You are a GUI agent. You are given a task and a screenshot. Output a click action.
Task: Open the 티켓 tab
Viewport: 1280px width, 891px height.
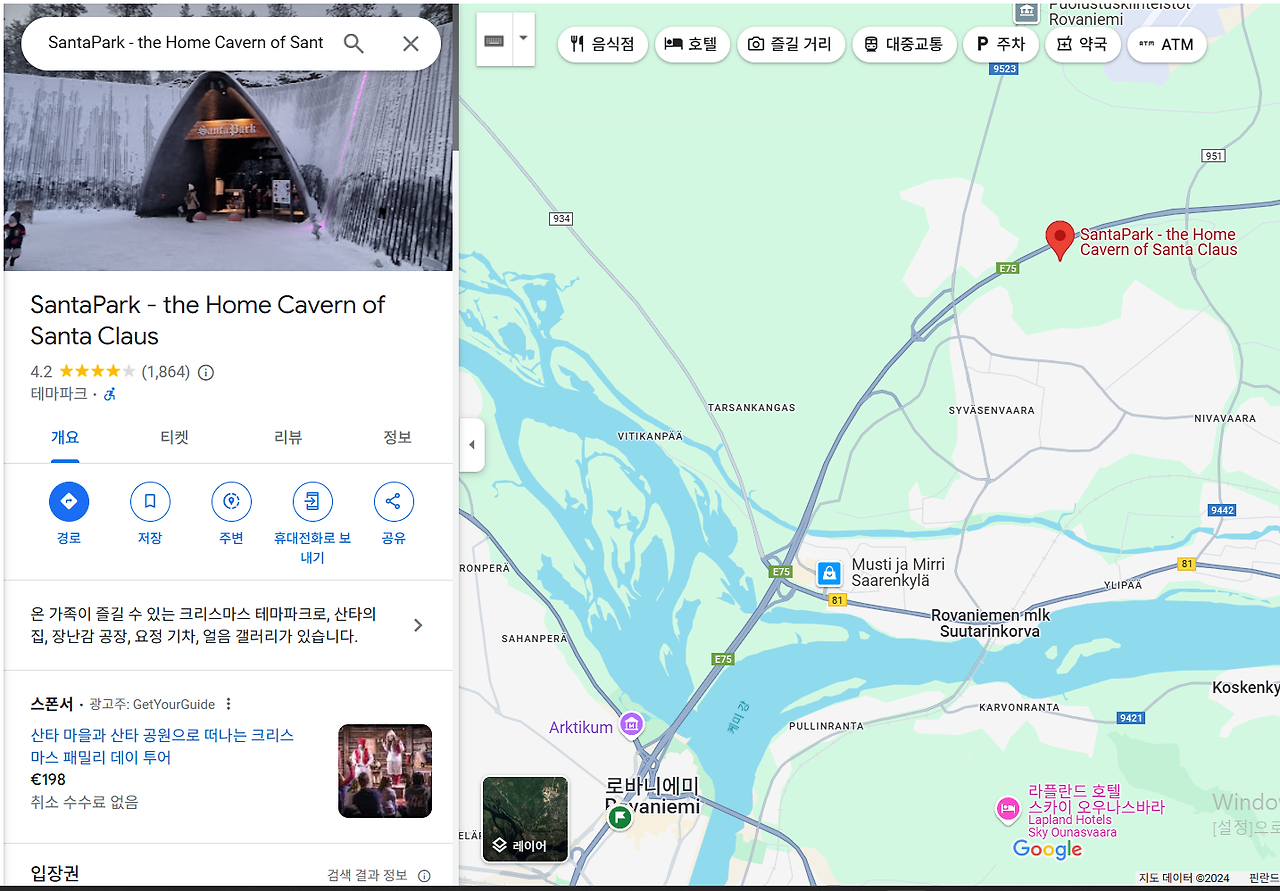tap(175, 437)
